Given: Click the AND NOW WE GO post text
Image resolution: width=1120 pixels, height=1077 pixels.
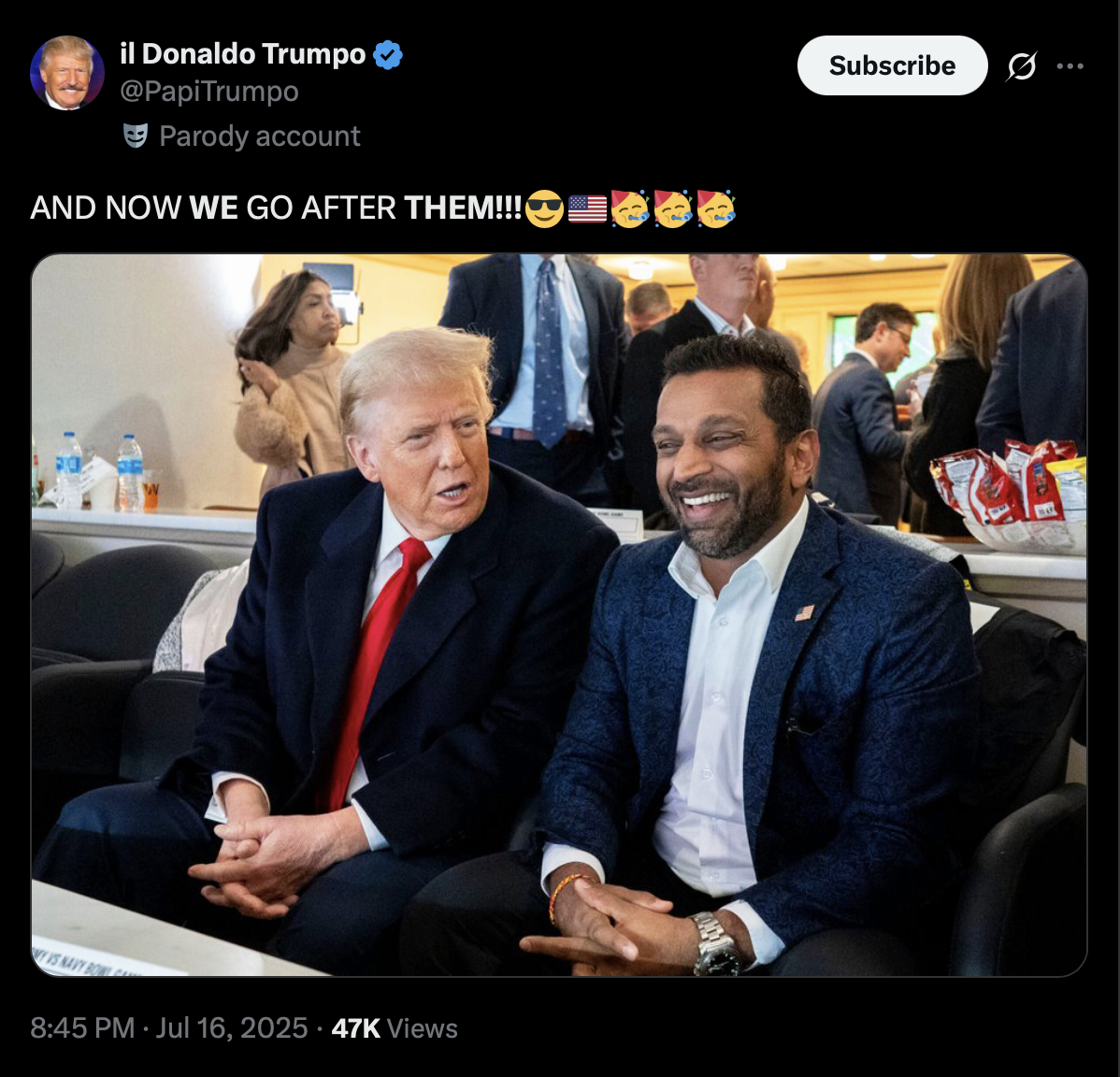Looking at the screenshot, I should click(x=277, y=208).
